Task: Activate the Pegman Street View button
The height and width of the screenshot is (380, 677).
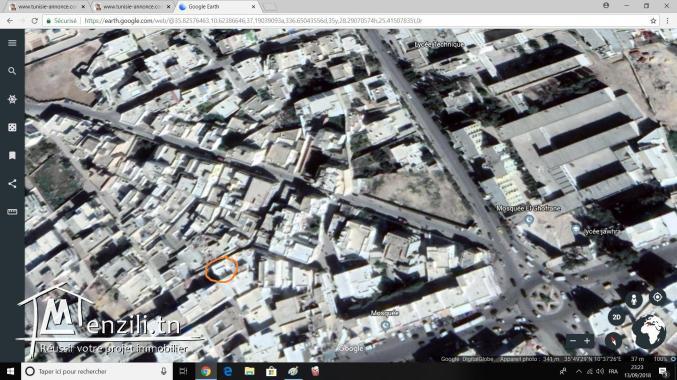Action: [633, 299]
